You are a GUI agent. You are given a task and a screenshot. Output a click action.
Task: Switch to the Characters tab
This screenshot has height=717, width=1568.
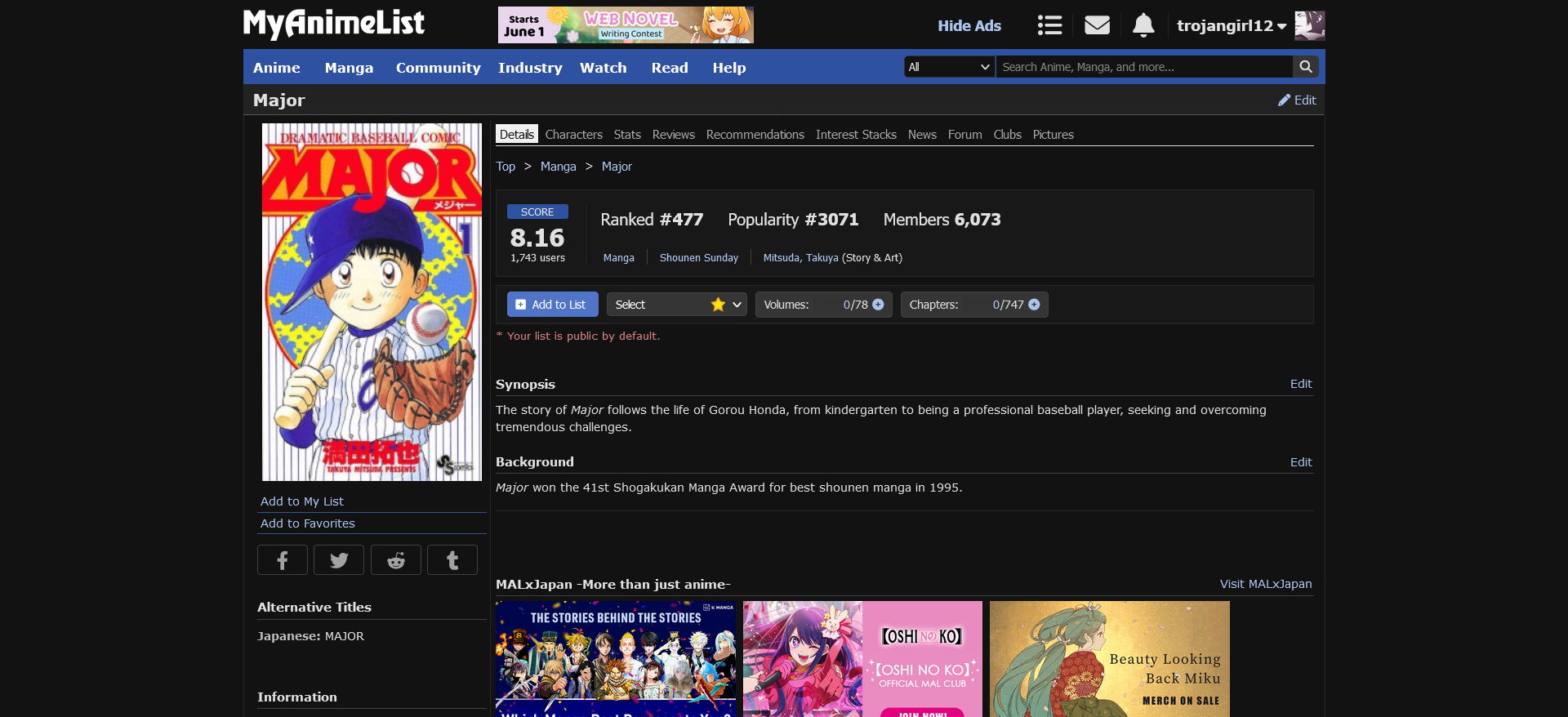click(x=574, y=135)
